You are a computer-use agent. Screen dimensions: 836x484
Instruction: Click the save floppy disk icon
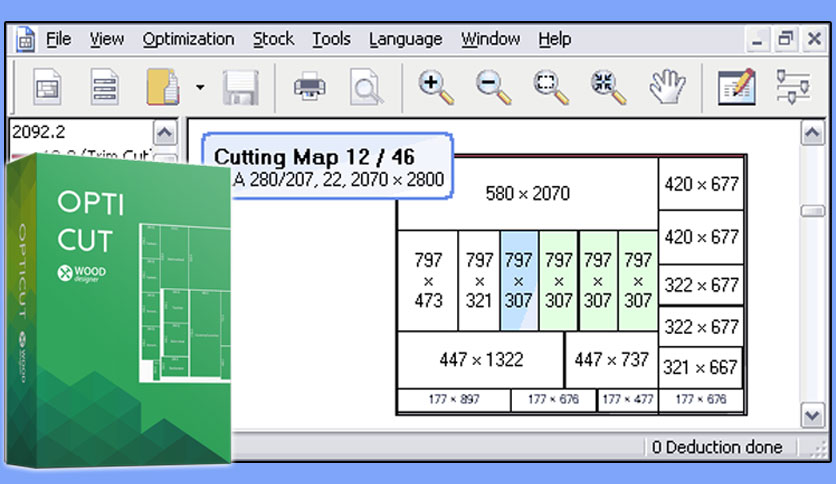tap(241, 87)
